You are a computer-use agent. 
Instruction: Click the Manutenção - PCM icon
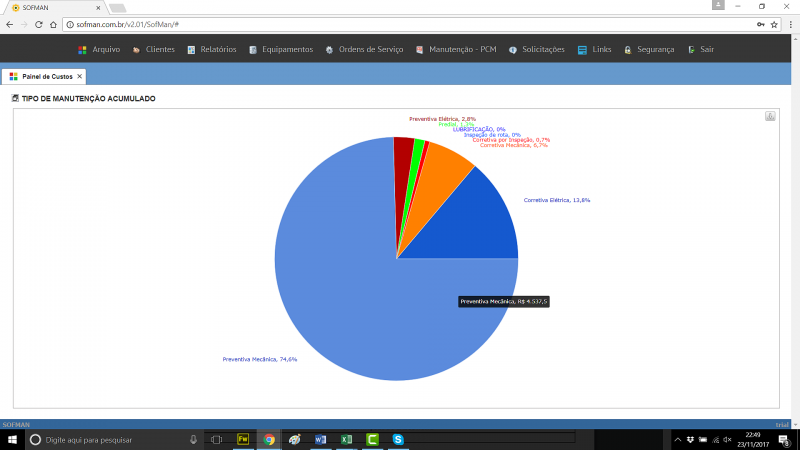(420, 49)
